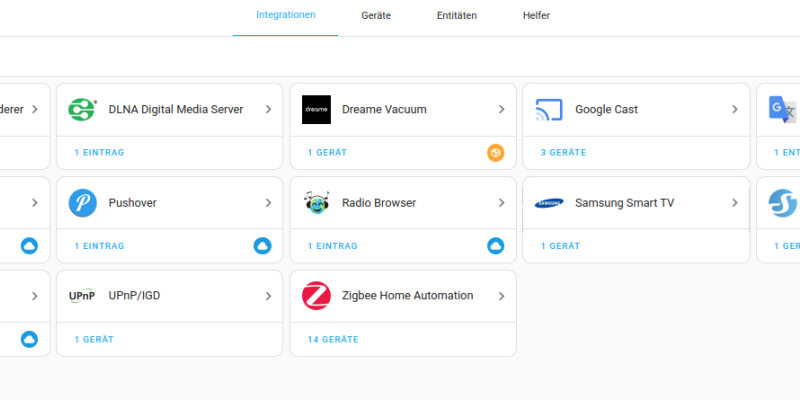Click the Radio Browser icon

[316, 203]
